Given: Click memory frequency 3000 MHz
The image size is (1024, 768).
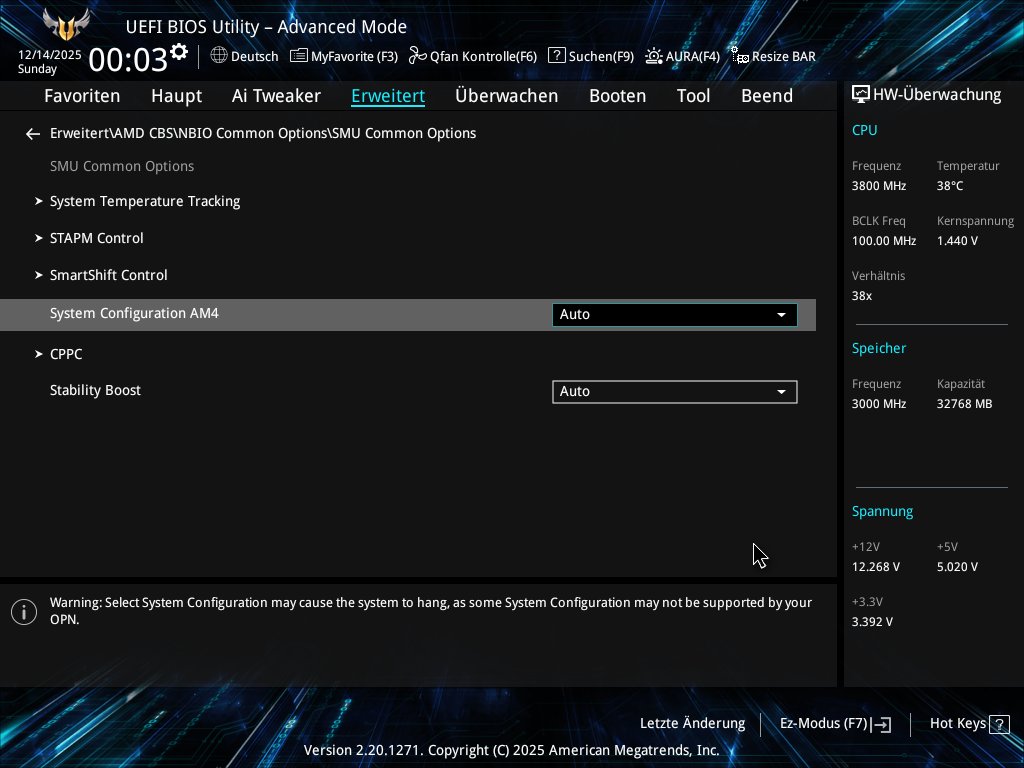Looking at the screenshot, I should point(878,404).
